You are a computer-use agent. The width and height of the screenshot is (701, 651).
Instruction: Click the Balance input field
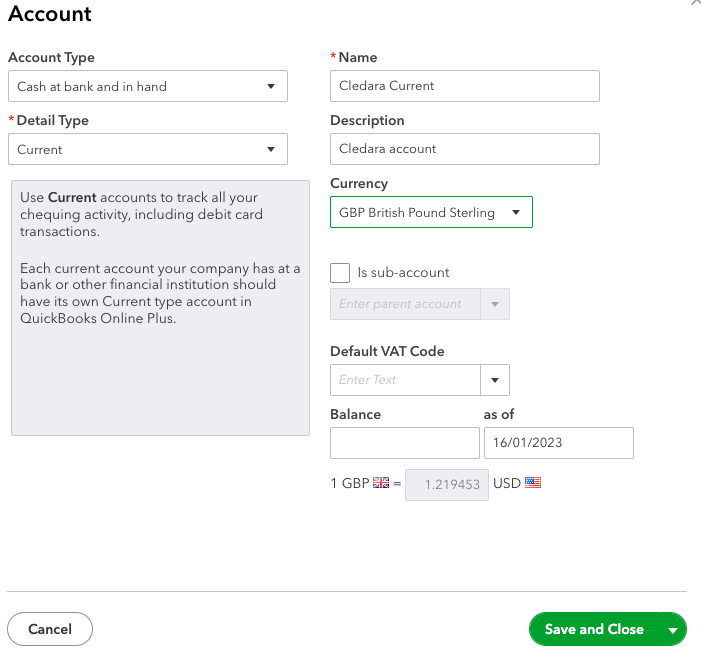coord(405,443)
